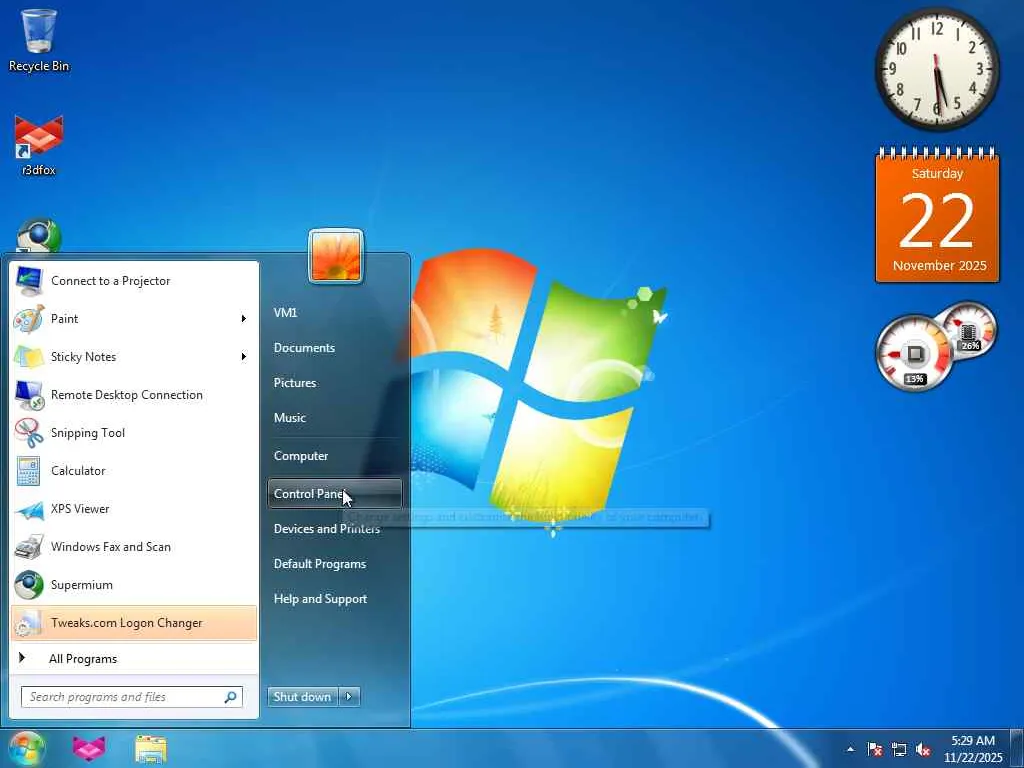Open Action Center flag tray icon

point(874,749)
